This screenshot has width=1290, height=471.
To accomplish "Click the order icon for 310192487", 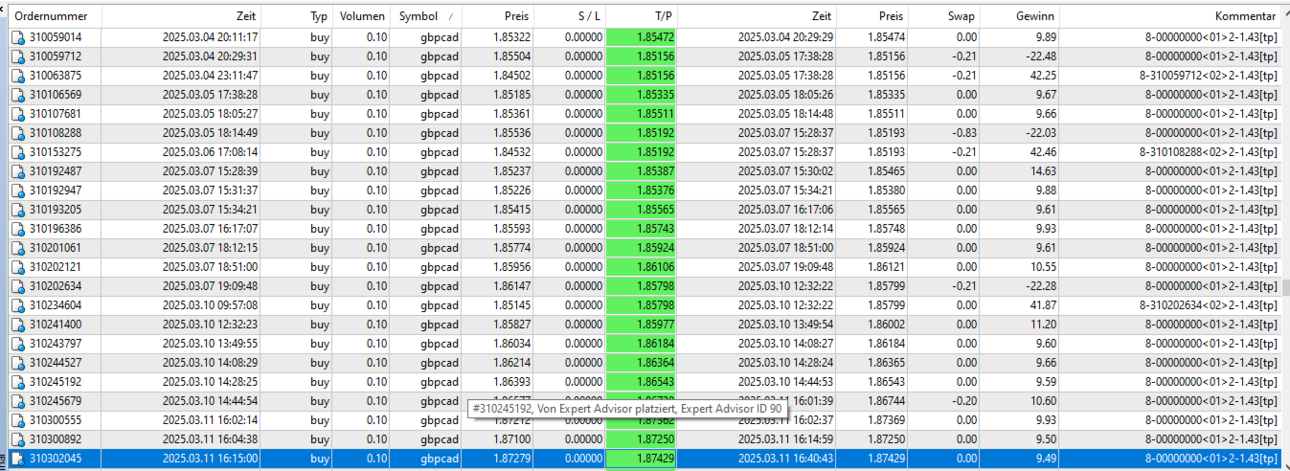I will pyautogui.click(x=18, y=171).
